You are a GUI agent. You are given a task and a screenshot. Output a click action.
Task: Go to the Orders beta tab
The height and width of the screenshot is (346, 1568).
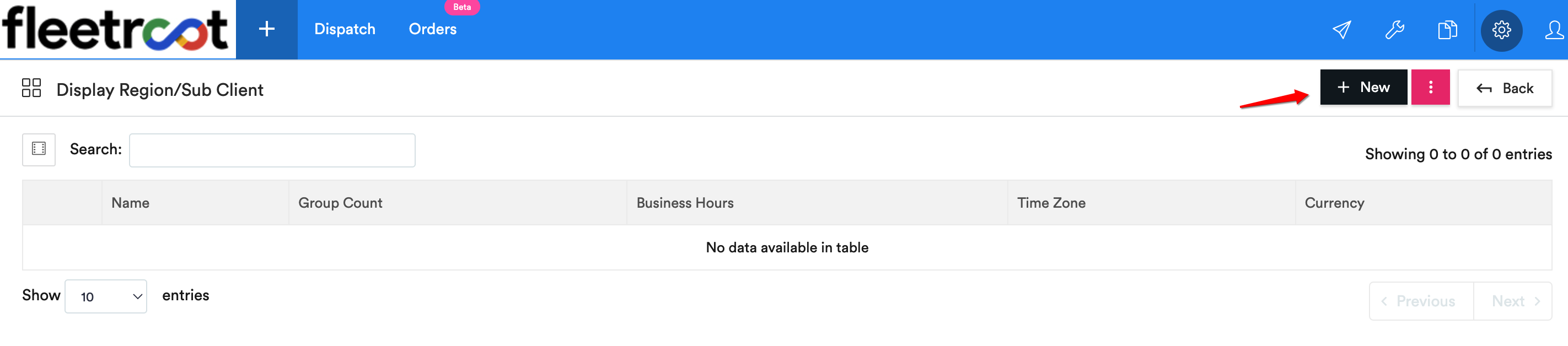coord(432,29)
